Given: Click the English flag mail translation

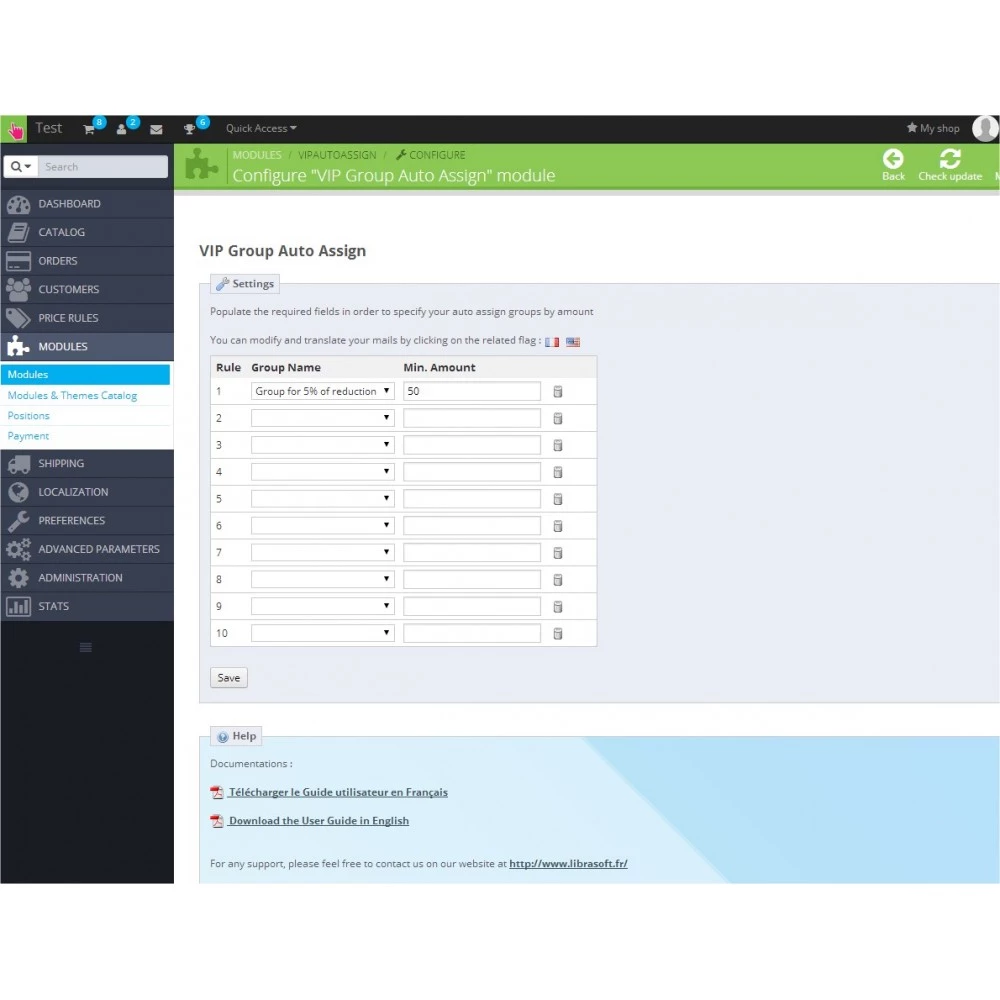Looking at the screenshot, I should [x=573, y=342].
